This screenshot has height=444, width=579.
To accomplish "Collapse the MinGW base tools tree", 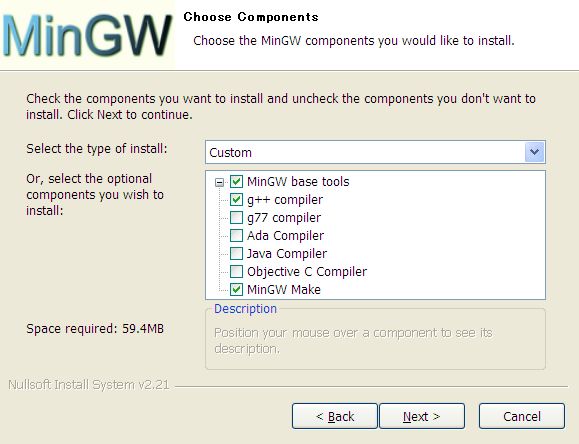I will click(219, 182).
